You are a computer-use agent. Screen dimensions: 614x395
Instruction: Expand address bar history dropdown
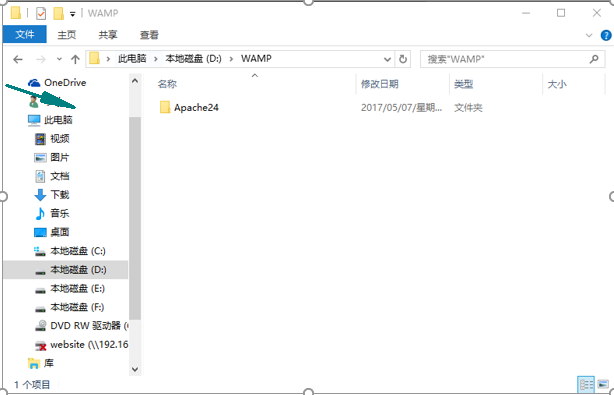[x=387, y=60]
